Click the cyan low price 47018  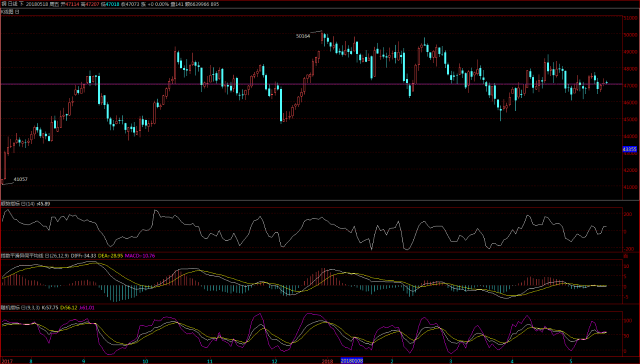[113, 4]
